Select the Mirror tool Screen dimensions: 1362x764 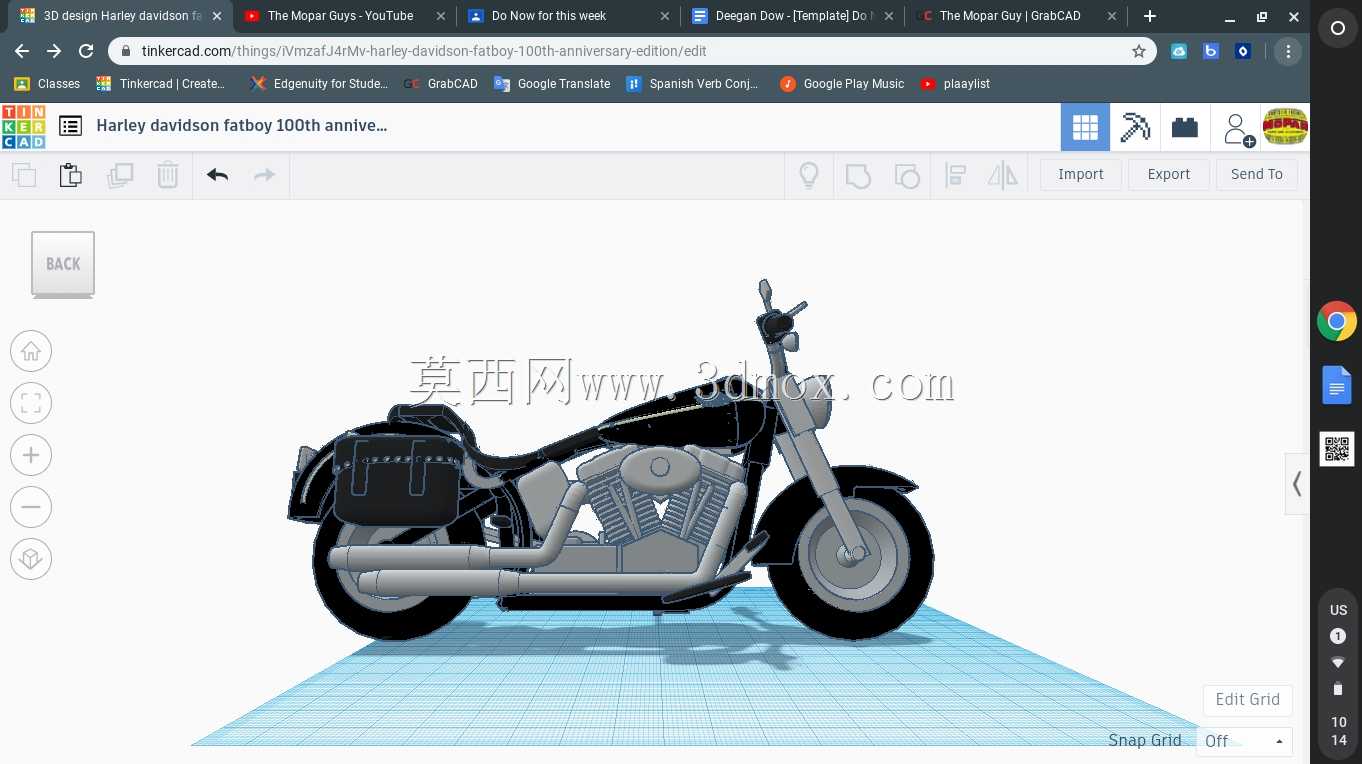coord(1003,175)
